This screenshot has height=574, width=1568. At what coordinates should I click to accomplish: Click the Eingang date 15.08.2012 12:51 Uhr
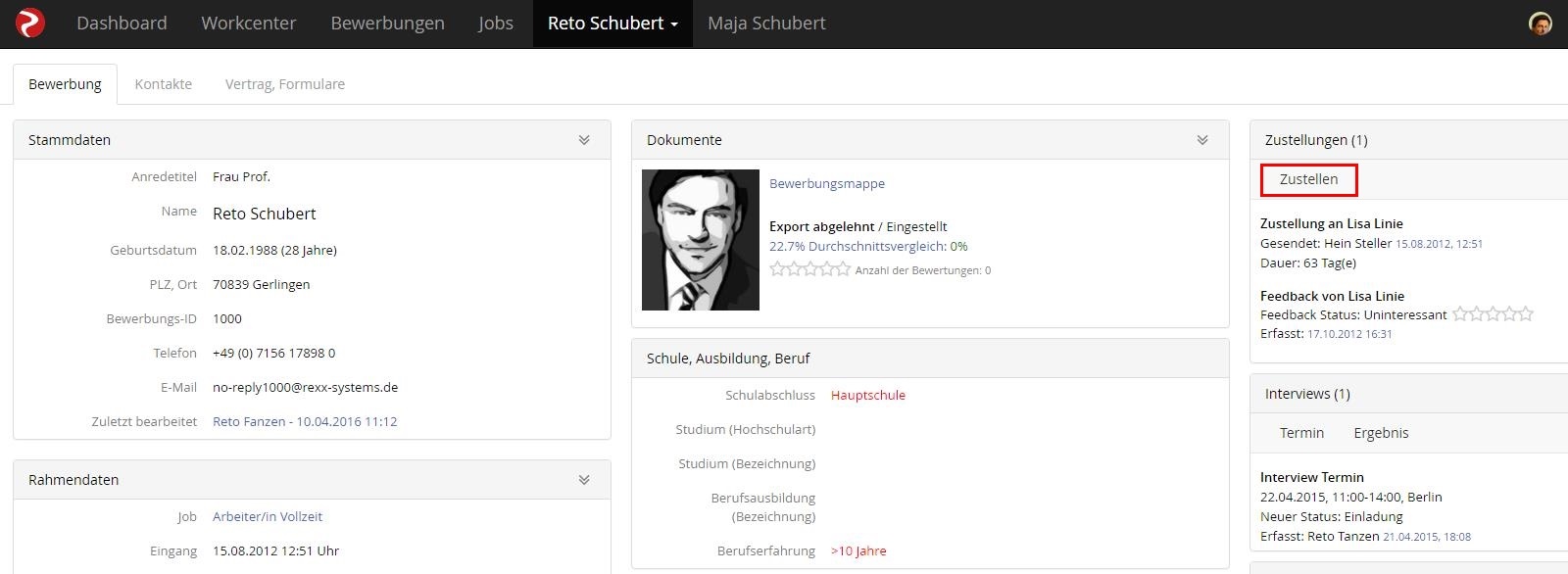(275, 550)
